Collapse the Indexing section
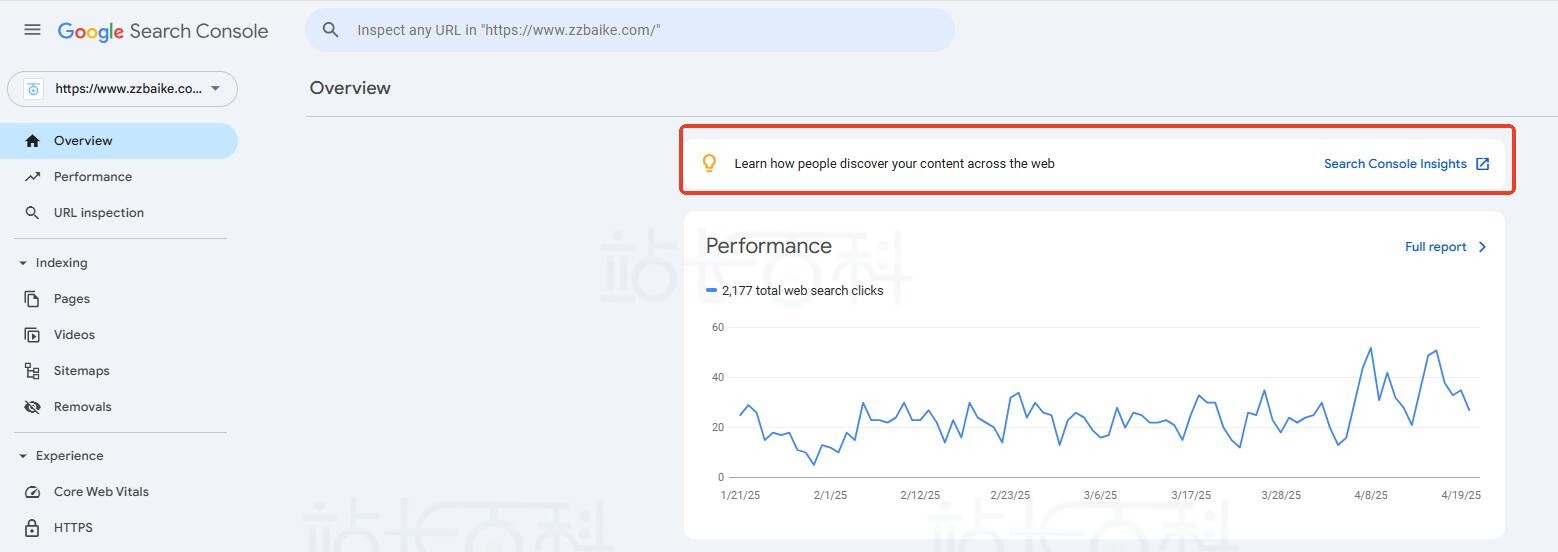 (x=23, y=263)
